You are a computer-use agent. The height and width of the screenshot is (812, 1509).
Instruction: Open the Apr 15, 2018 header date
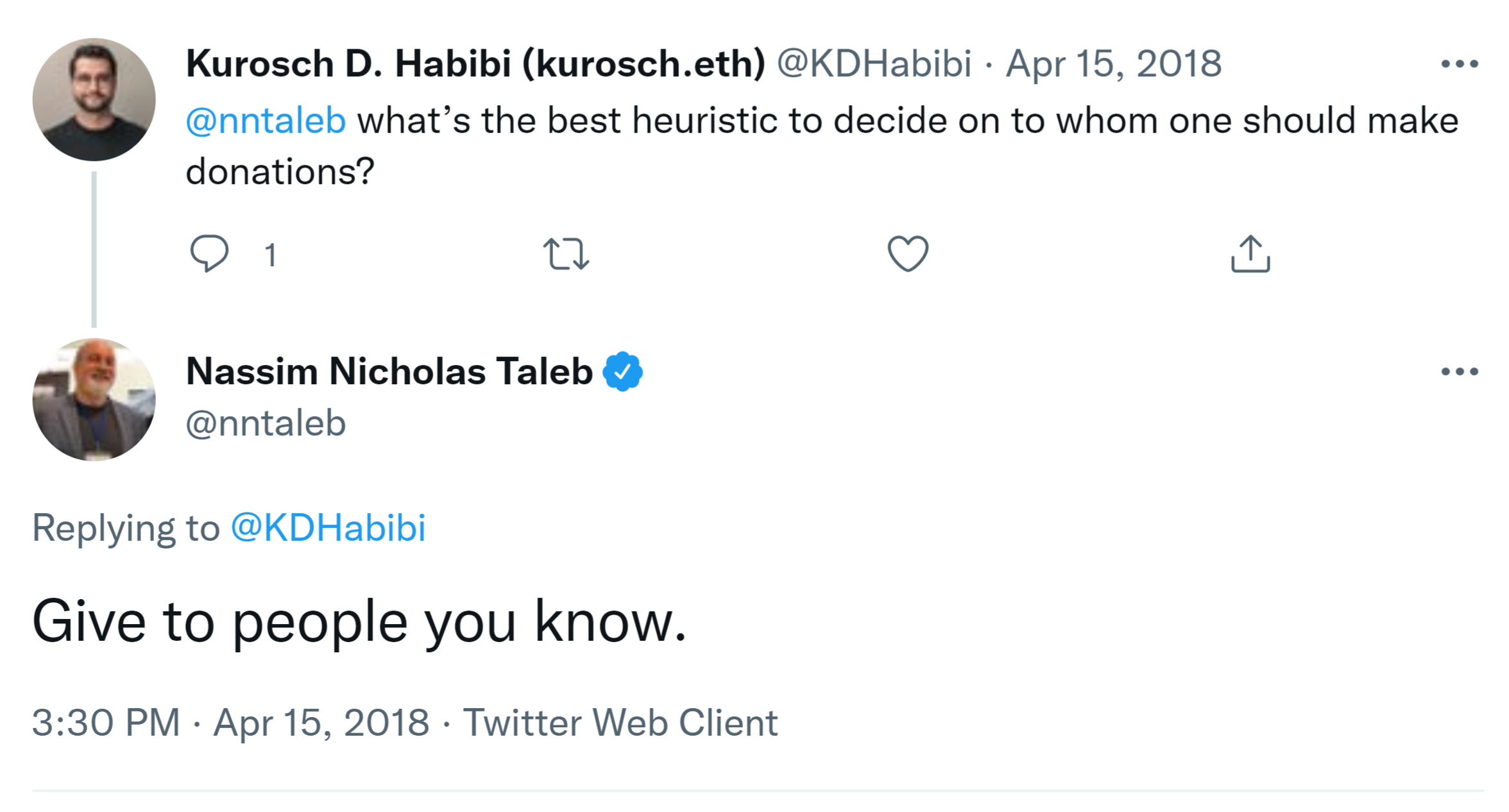[1113, 64]
